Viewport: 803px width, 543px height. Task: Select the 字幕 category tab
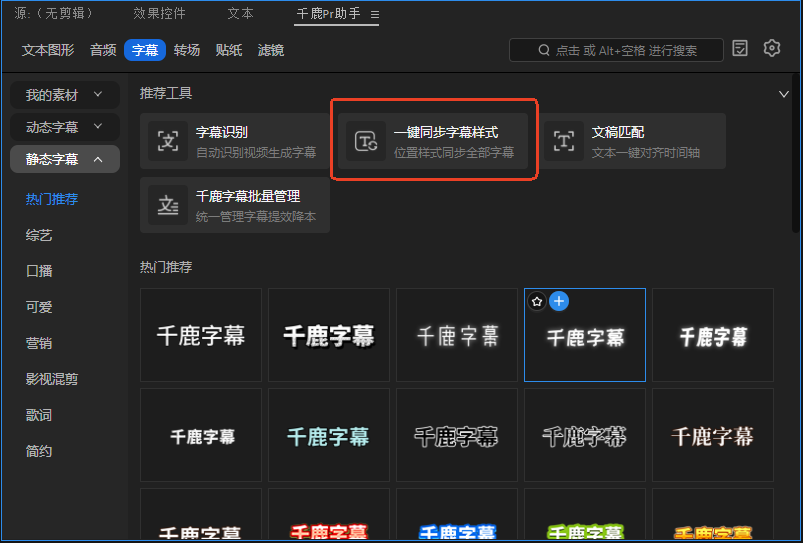click(145, 50)
